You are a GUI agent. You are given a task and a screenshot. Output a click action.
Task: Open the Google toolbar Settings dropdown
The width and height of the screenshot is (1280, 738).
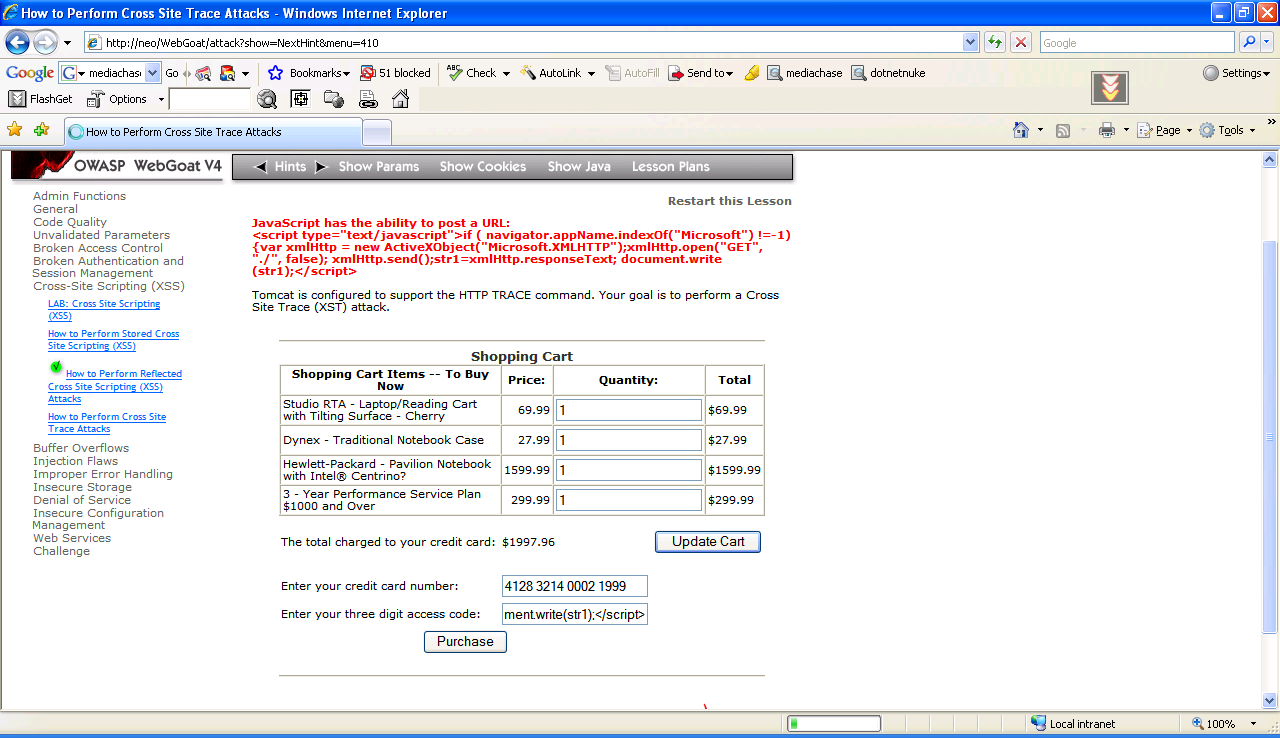coord(1236,73)
